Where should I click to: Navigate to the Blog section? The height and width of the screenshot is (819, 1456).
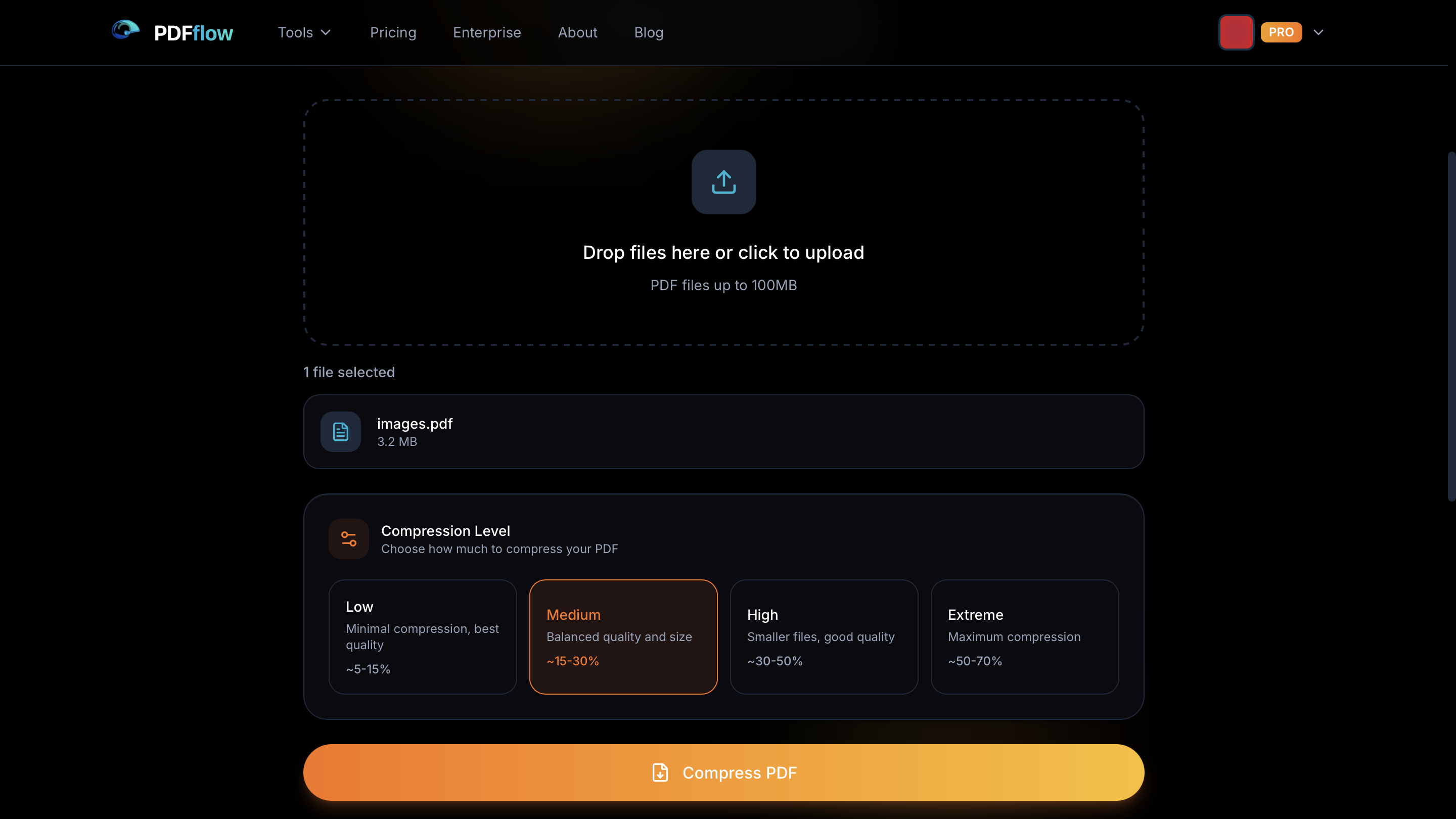tap(648, 32)
